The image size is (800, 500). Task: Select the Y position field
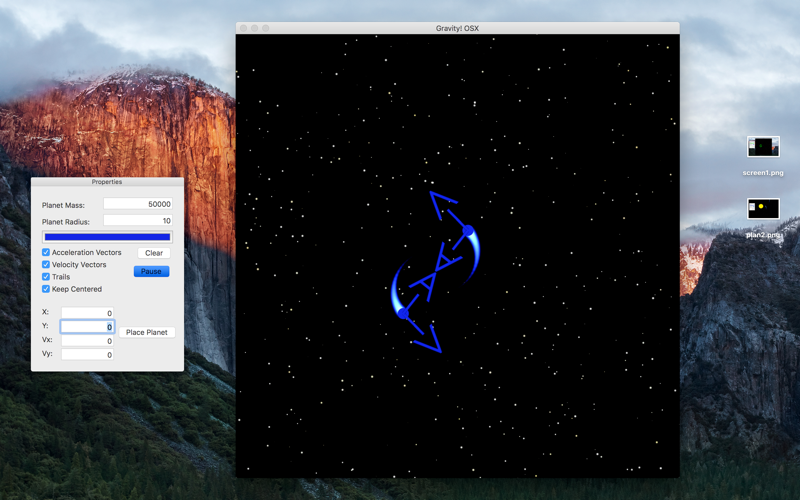click(87, 327)
